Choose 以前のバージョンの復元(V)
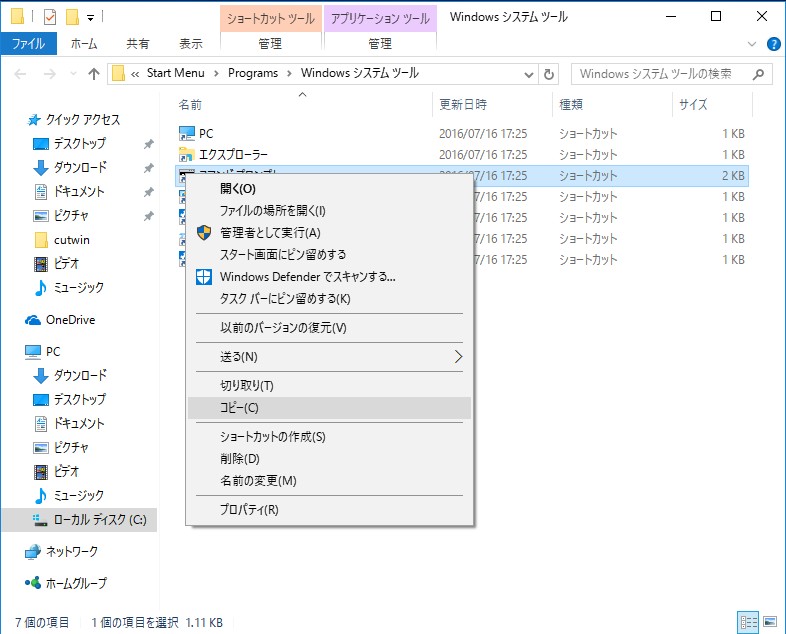This screenshot has height=634, width=786. click(329, 328)
